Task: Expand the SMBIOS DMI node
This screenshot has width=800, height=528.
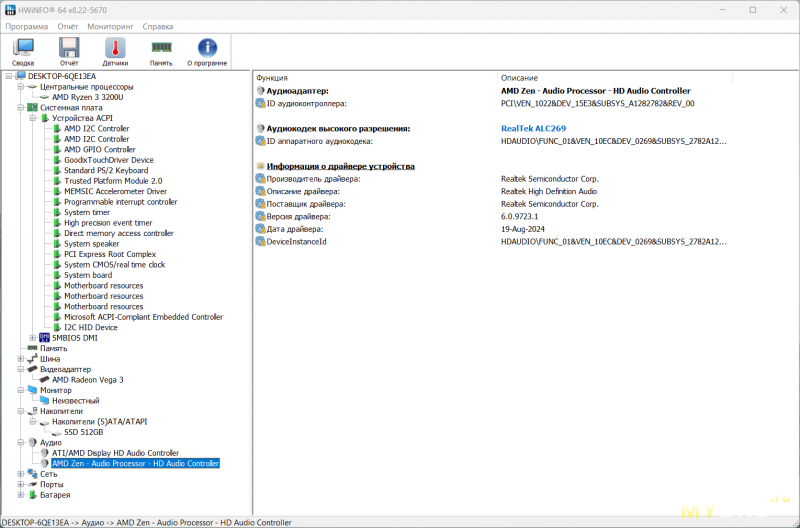Action: click(33, 338)
